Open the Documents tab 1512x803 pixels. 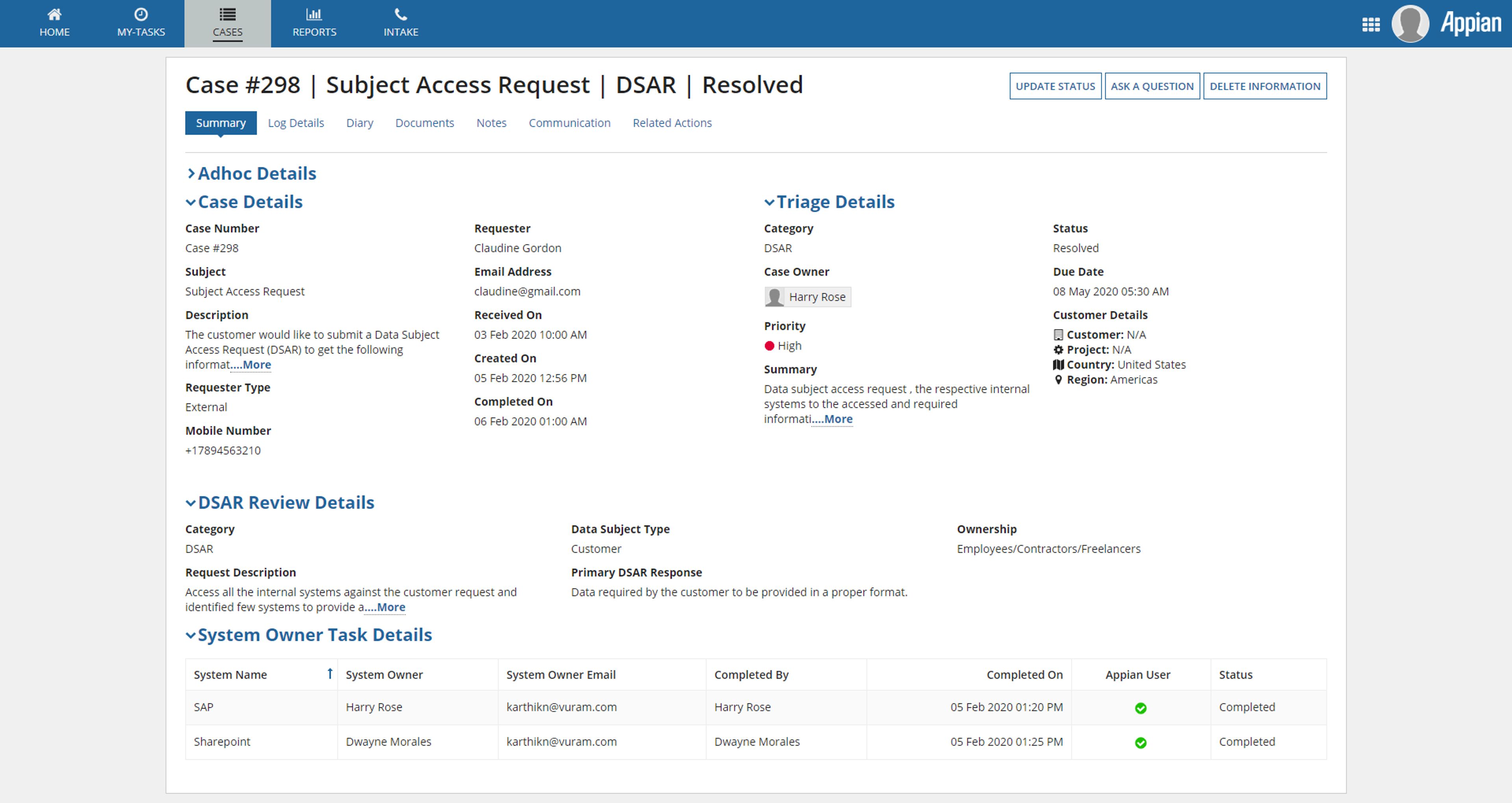click(424, 123)
